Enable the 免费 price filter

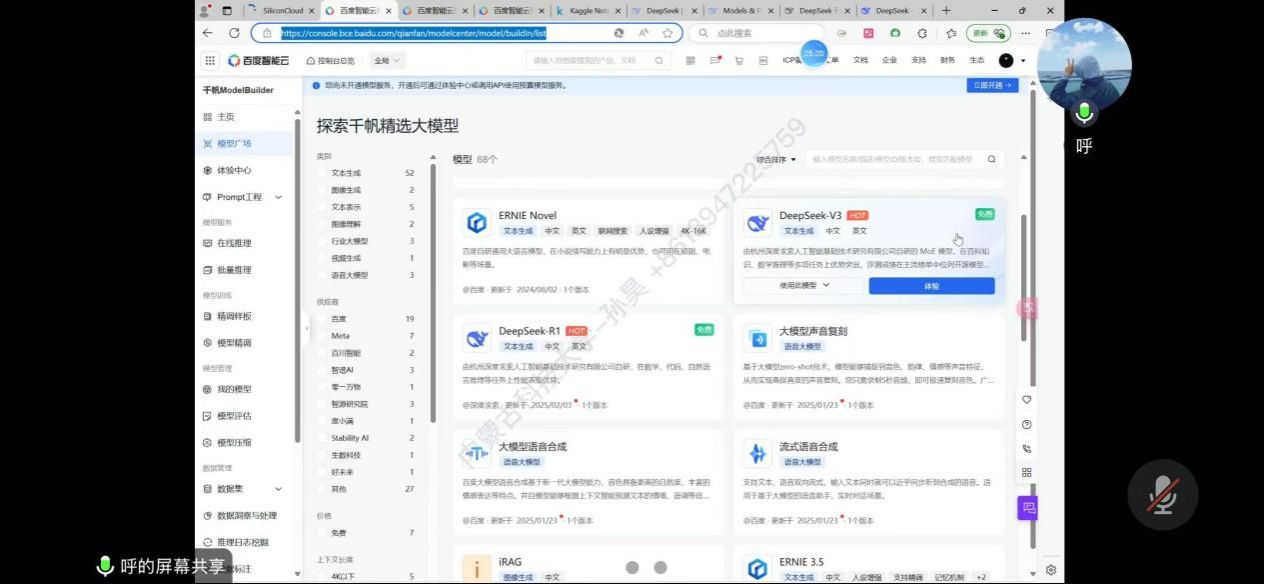pyautogui.click(x=323, y=533)
